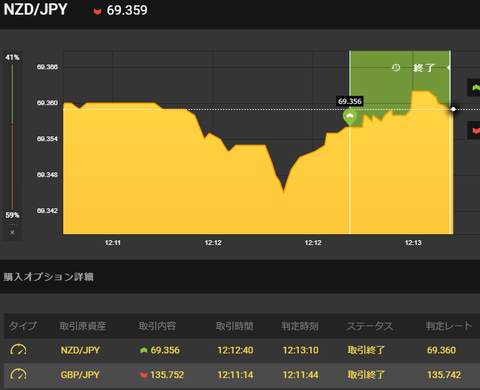The image size is (480, 390).
Task: Click trade time 12:11:14
Action: (235, 375)
